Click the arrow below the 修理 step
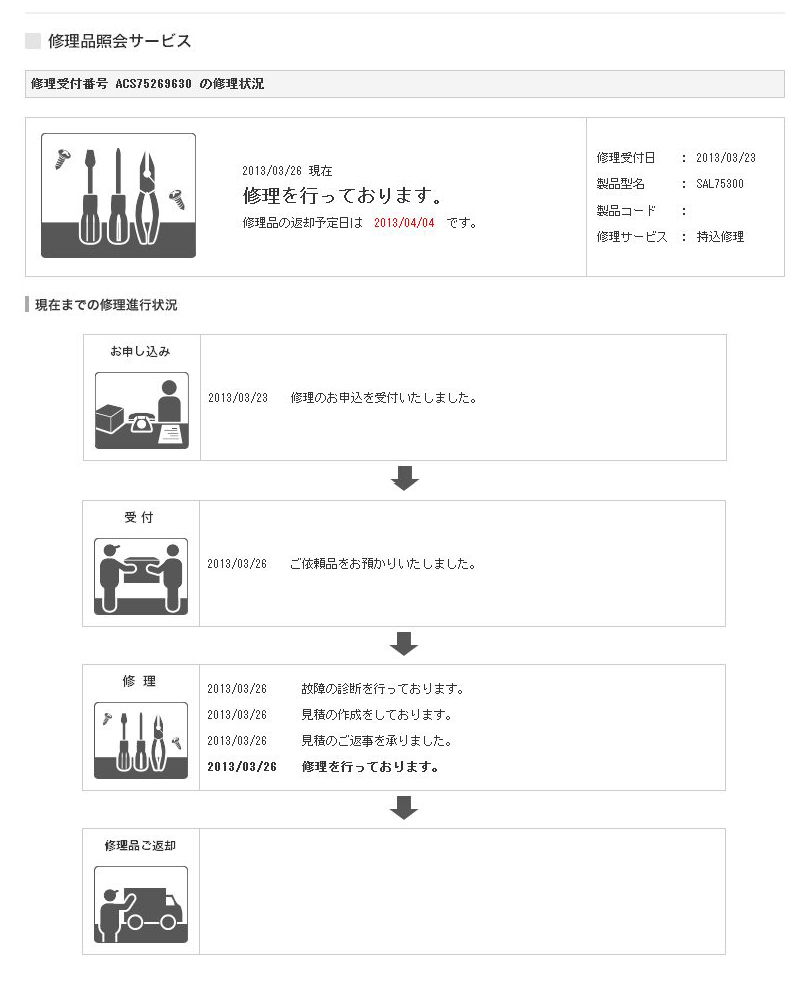Image resolution: width=811 pixels, height=989 pixels. (x=404, y=807)
